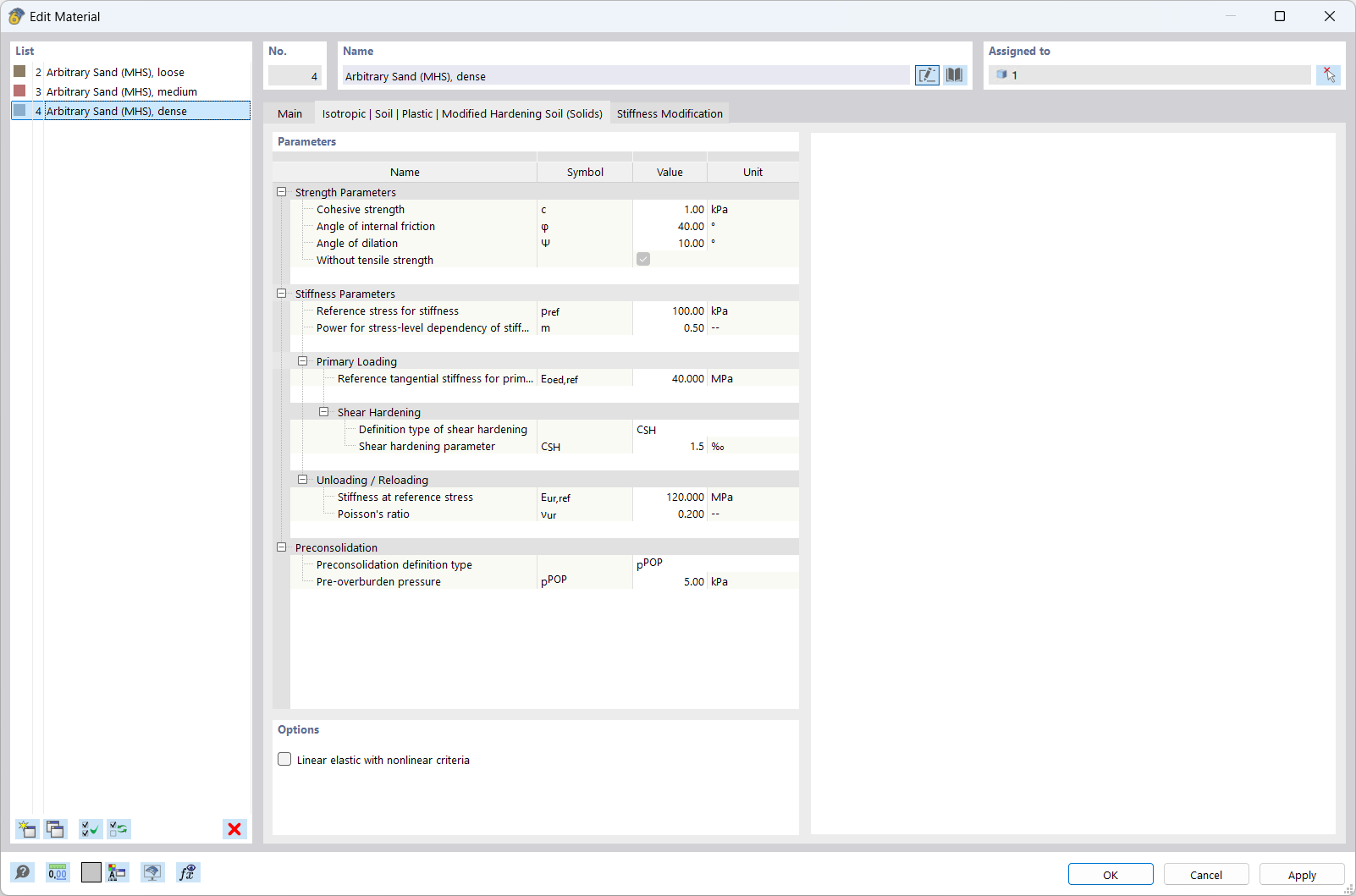
Task: Apply the material changes
Action: [1301, 874]
